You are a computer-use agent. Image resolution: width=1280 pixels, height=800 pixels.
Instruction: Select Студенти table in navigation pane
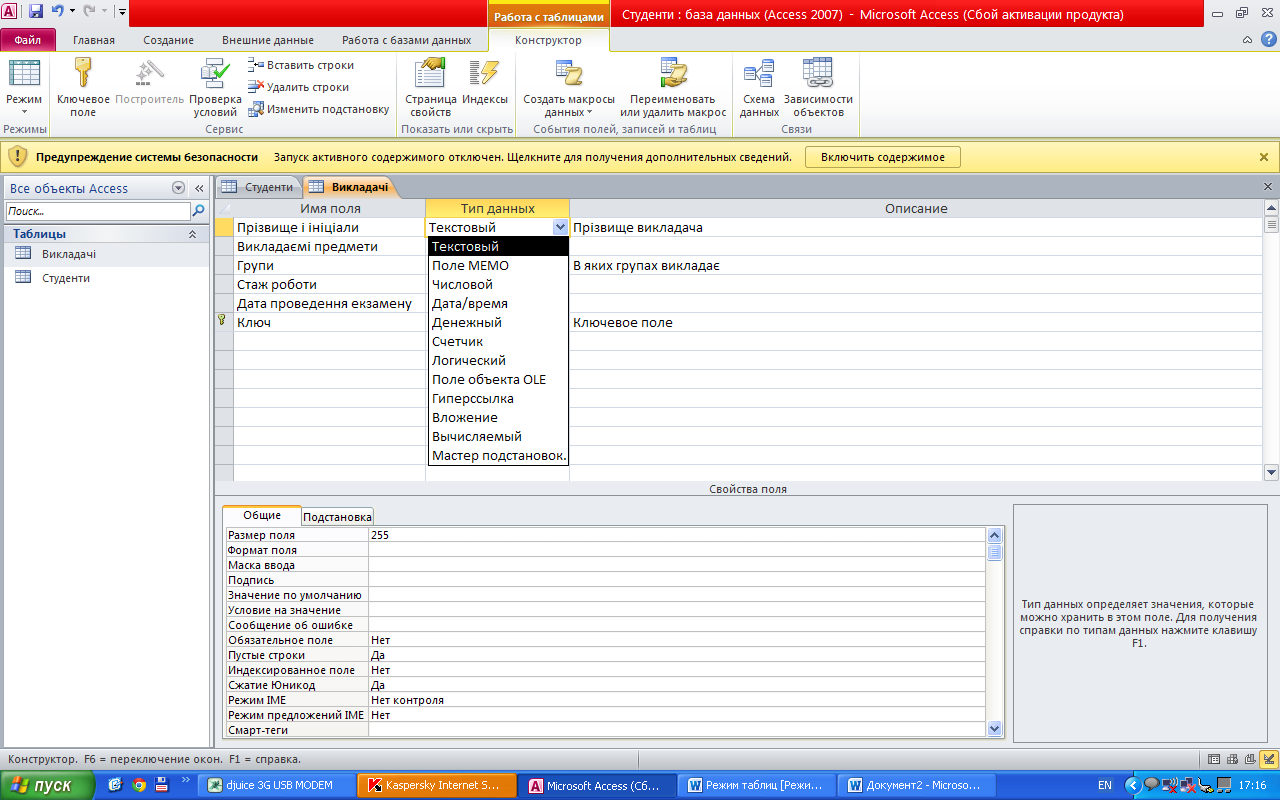105,278
